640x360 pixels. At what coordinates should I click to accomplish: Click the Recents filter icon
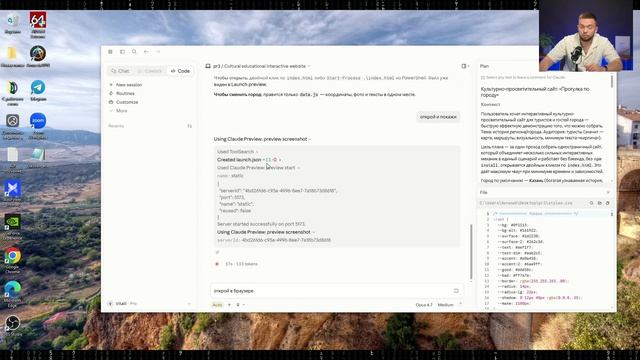point(189,126)
